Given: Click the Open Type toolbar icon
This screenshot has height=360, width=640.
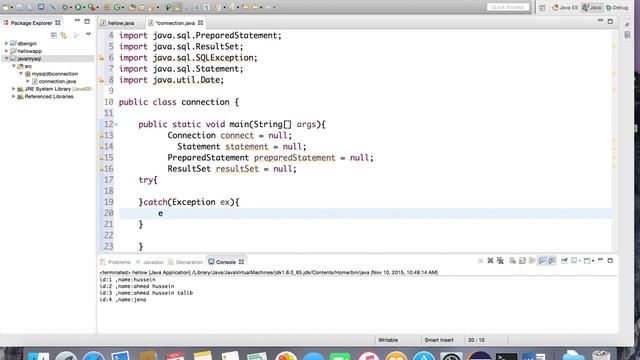Looking at the screenshot, I should click(x=132, y=7).
